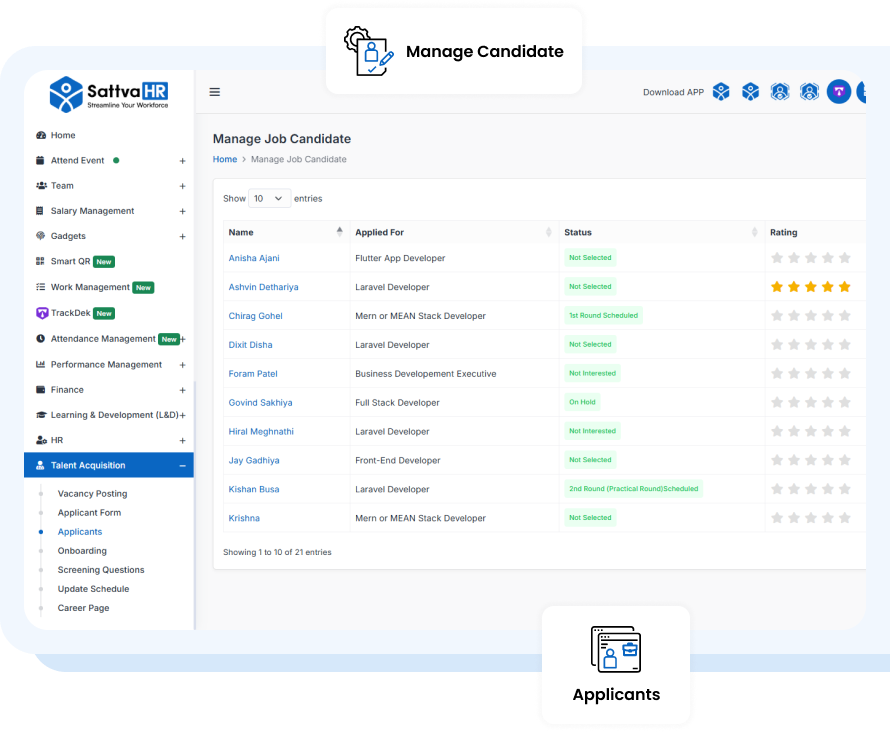This screenshot has width=890, height=732.
Task: Click the hamburger menu icon
Action: 214,92
